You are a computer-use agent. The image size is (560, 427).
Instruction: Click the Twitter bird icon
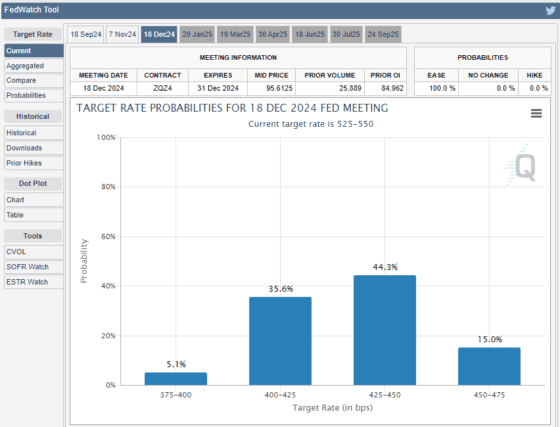click(x=550, y=10)
